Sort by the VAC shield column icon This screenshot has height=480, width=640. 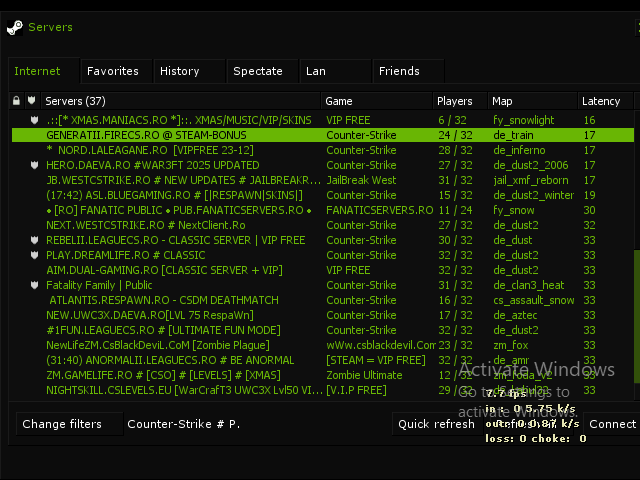click(32, 100)
